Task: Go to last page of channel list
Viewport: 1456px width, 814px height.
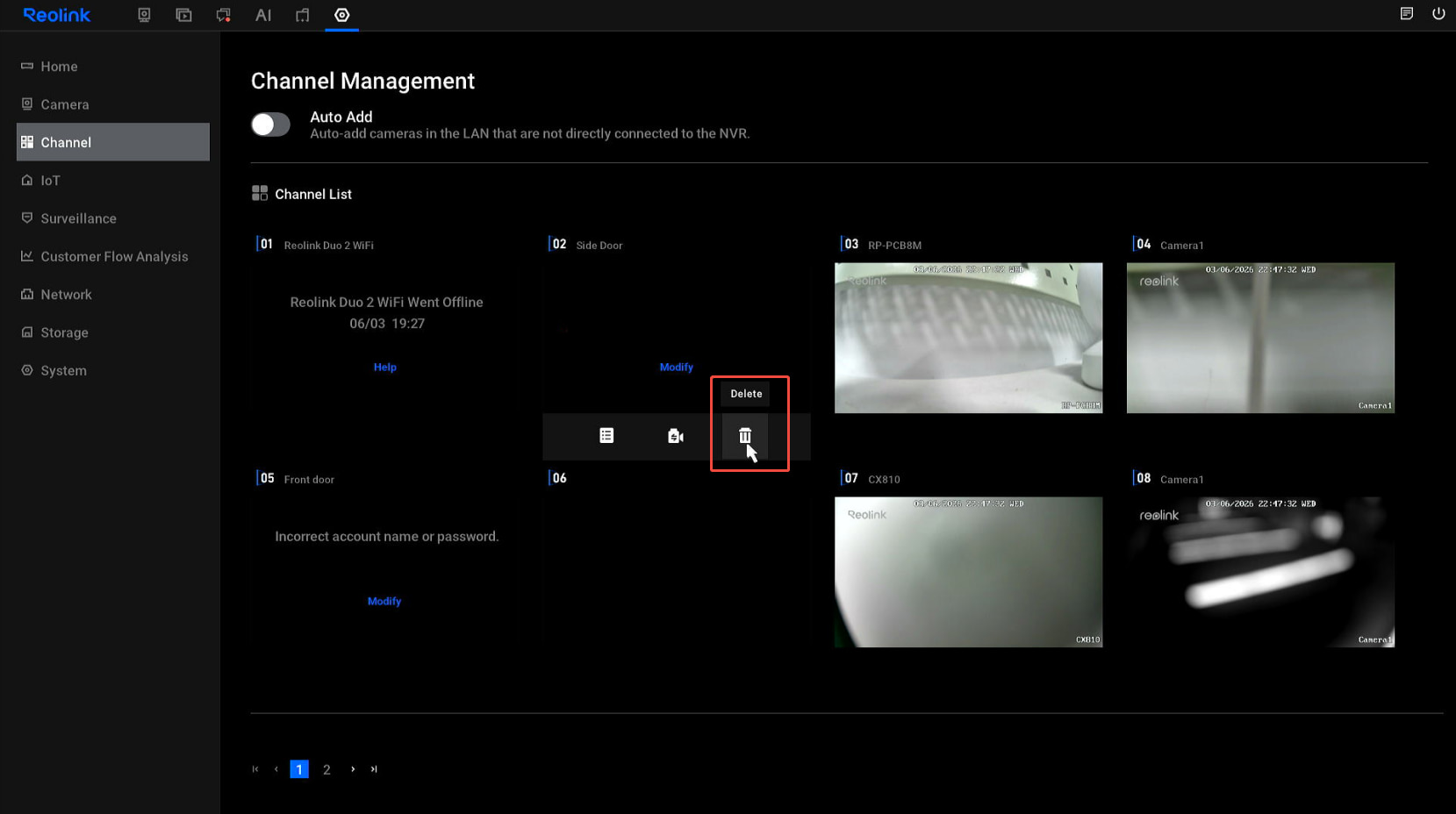Action: tap(374, 769)
